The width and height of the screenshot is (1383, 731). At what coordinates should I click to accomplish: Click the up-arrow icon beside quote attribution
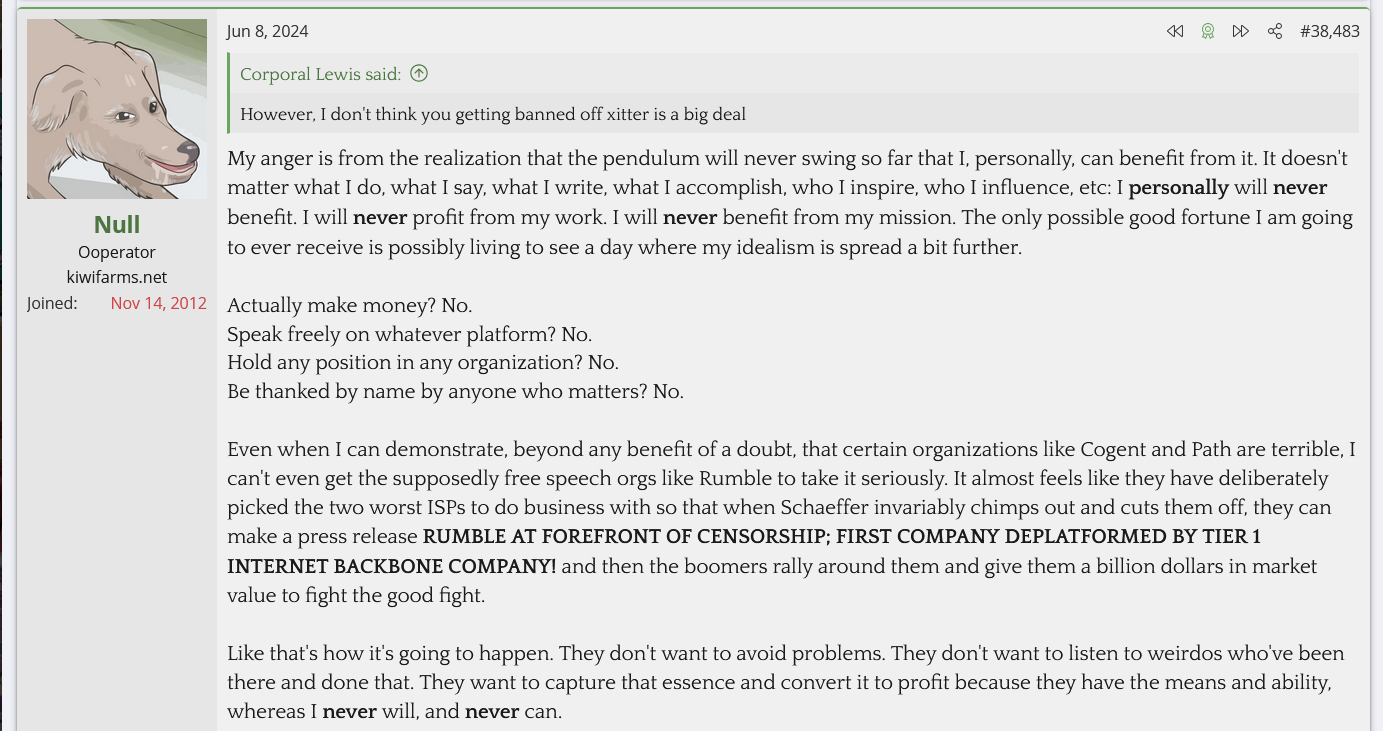coord(419,73)
